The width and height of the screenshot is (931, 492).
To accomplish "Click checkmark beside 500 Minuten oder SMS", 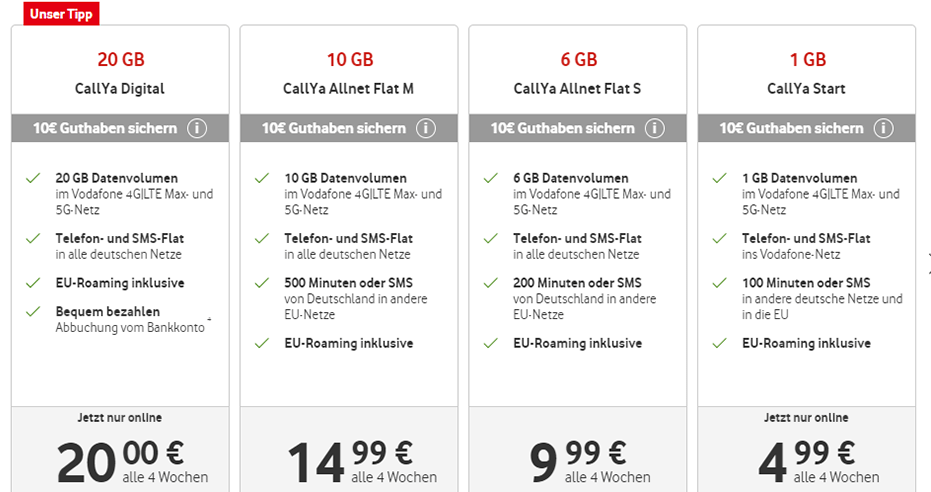I will click(262, 282).
